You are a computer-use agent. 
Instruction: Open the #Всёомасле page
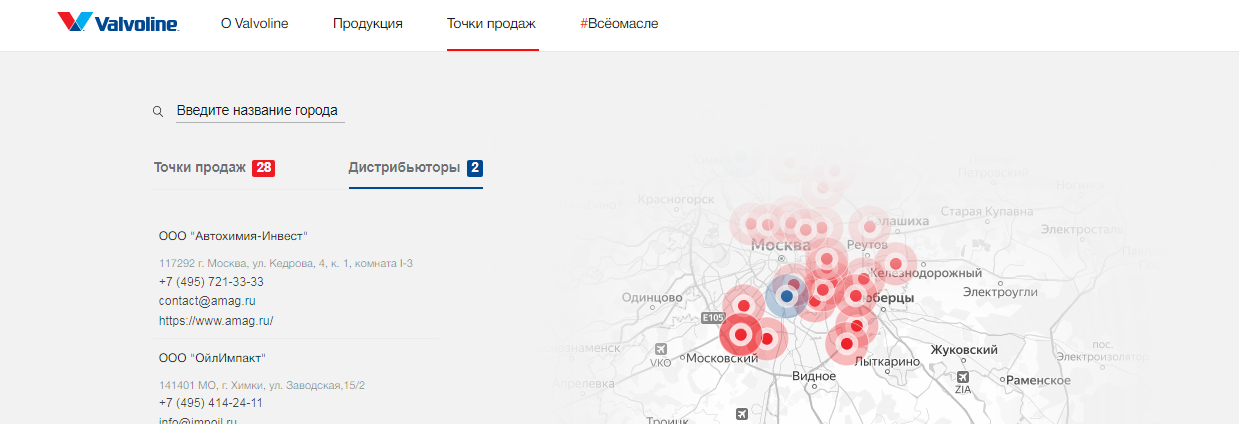pyautogui.click(x=619, y=23)
